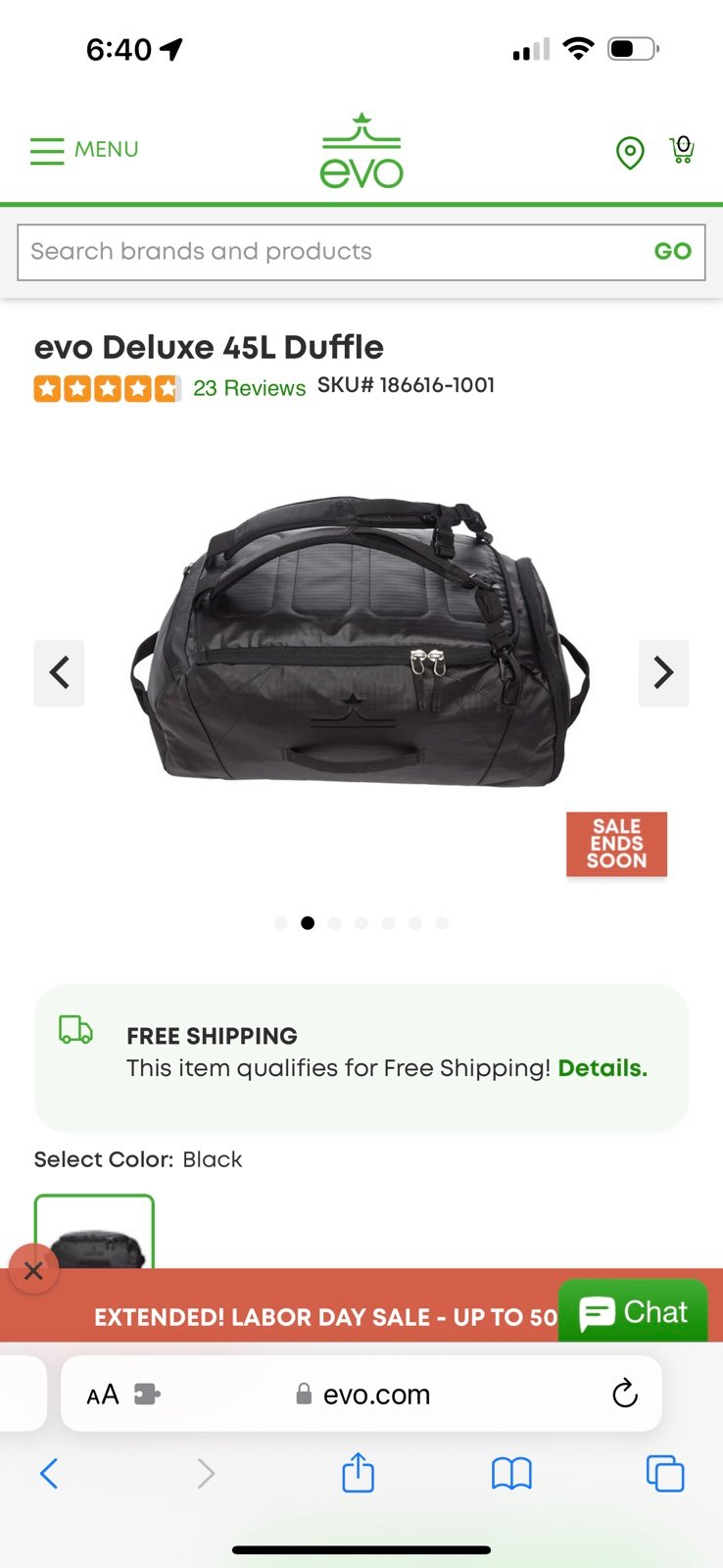Image resolution: width=723 pixels, height=1568 pixels.
Task: Open free shipping Details link
Action: tap(602, 1068)
